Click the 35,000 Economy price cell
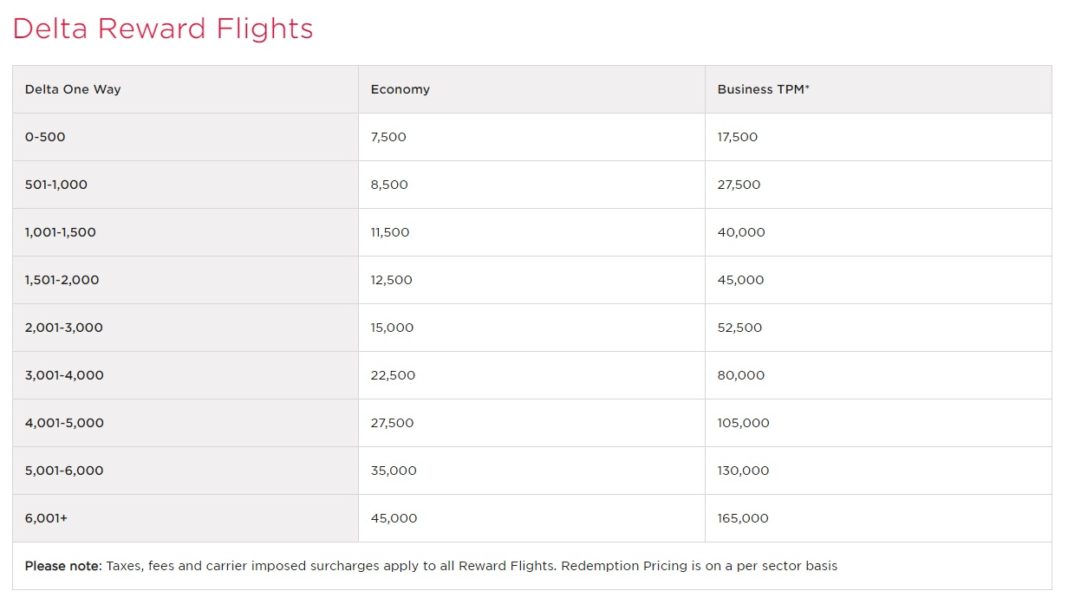This screenshot has width=1068, height=604. 393,470
